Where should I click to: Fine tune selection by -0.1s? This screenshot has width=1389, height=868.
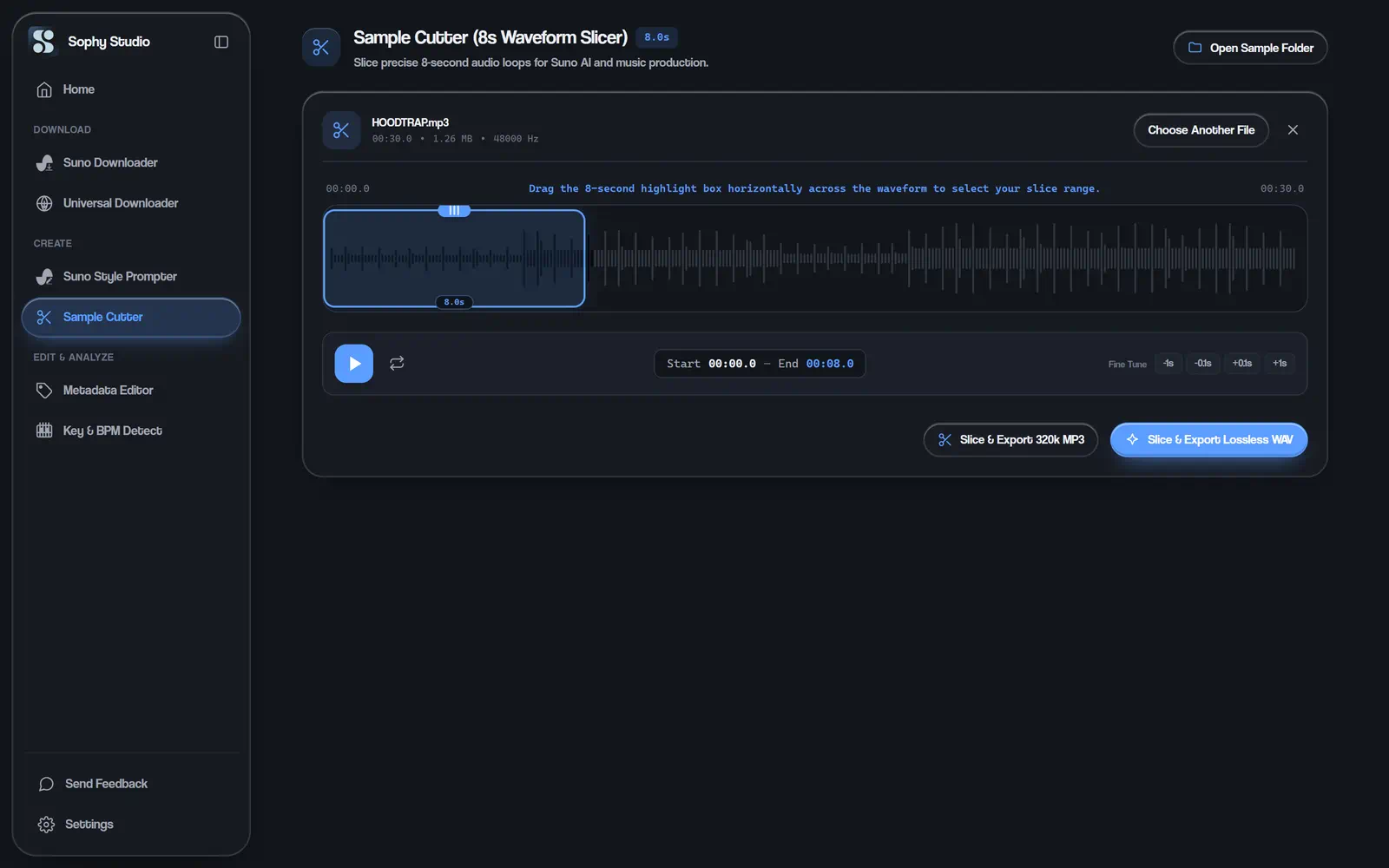(x=1202, y=364)
